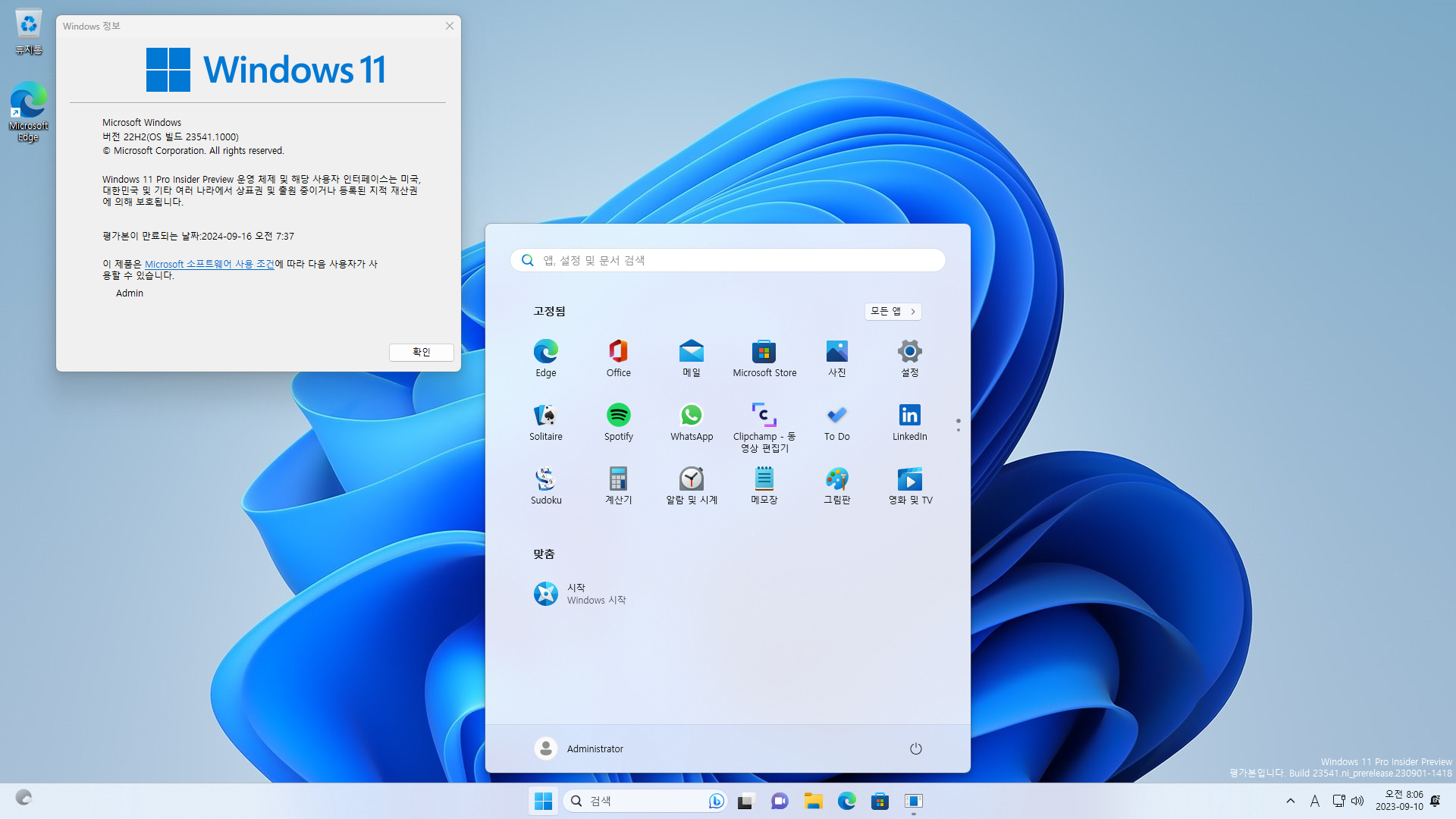Show hidden icons tray chevron
Viewport: 1456px width, 819px height.
click(x=1290, y=801)
